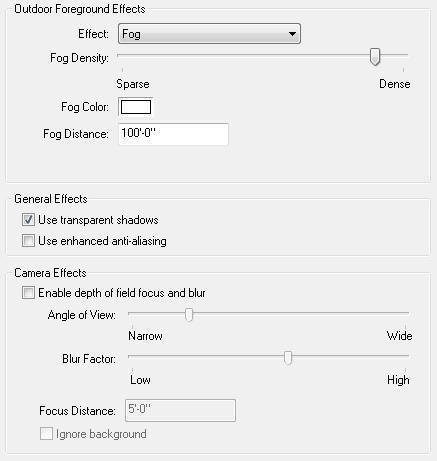The image size is (437, 461).
Task: Open the Effect dropdown showing Fog
Action: tap(209, 34)
